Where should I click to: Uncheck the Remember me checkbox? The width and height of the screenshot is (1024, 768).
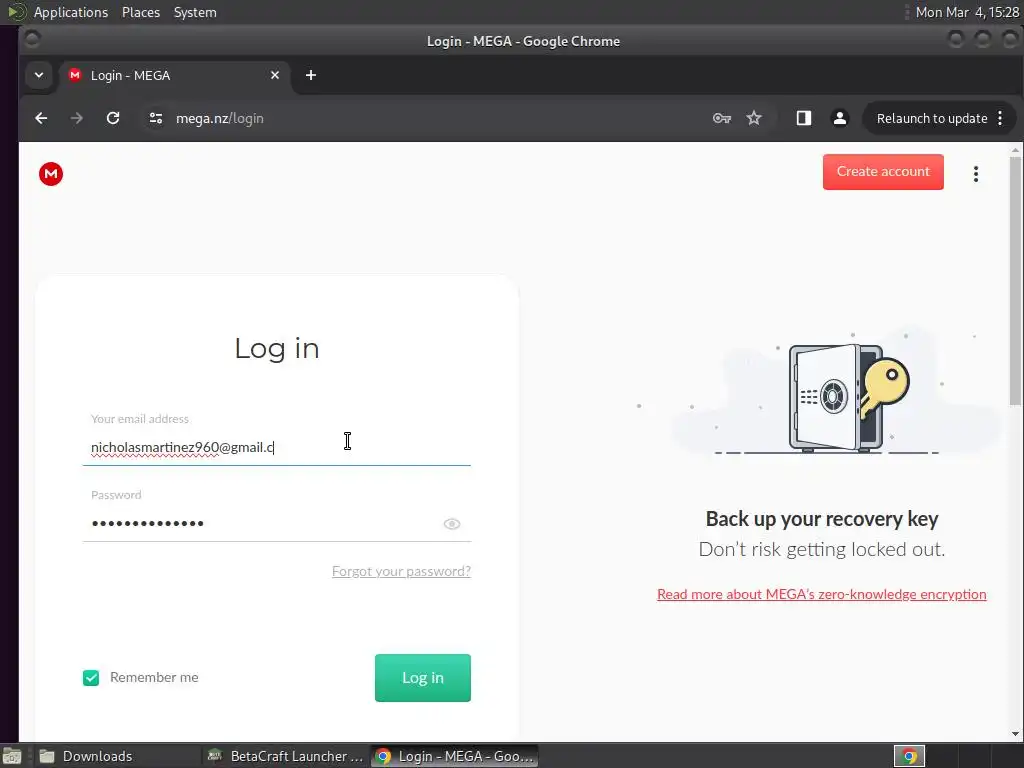[91, 678]
